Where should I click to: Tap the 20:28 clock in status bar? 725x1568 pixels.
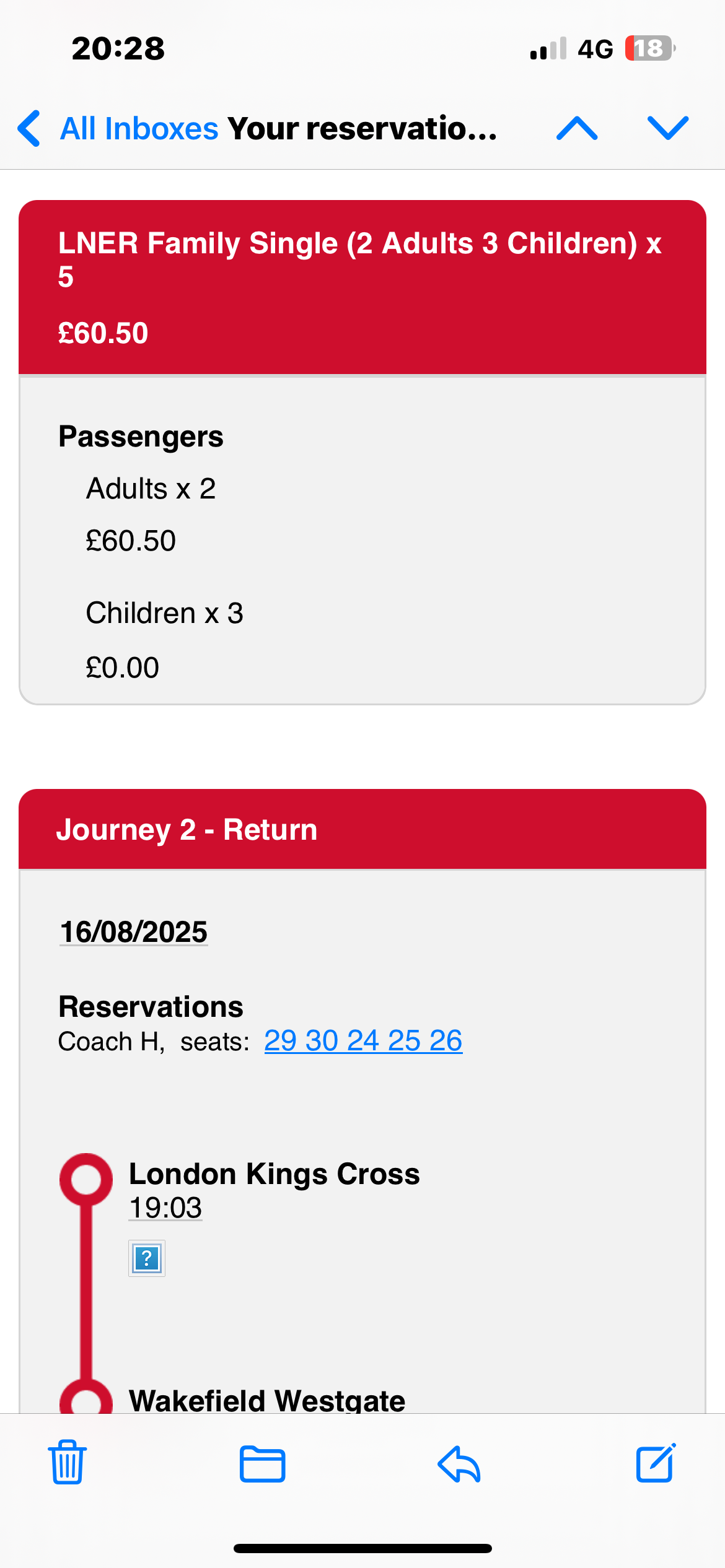coord(118,48)
